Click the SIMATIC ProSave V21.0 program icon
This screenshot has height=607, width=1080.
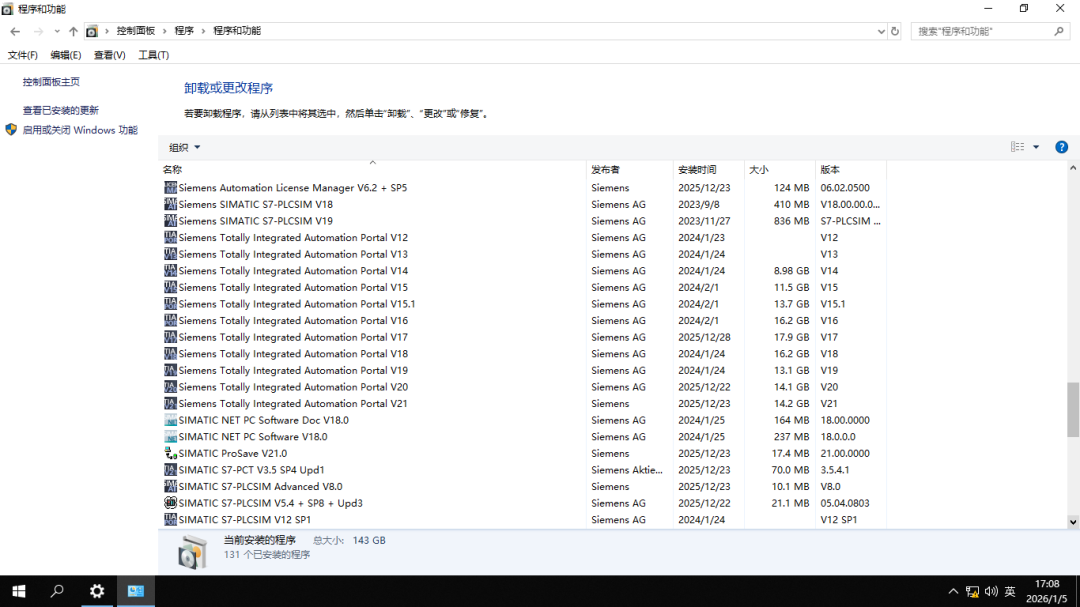(x=170, y=453)
